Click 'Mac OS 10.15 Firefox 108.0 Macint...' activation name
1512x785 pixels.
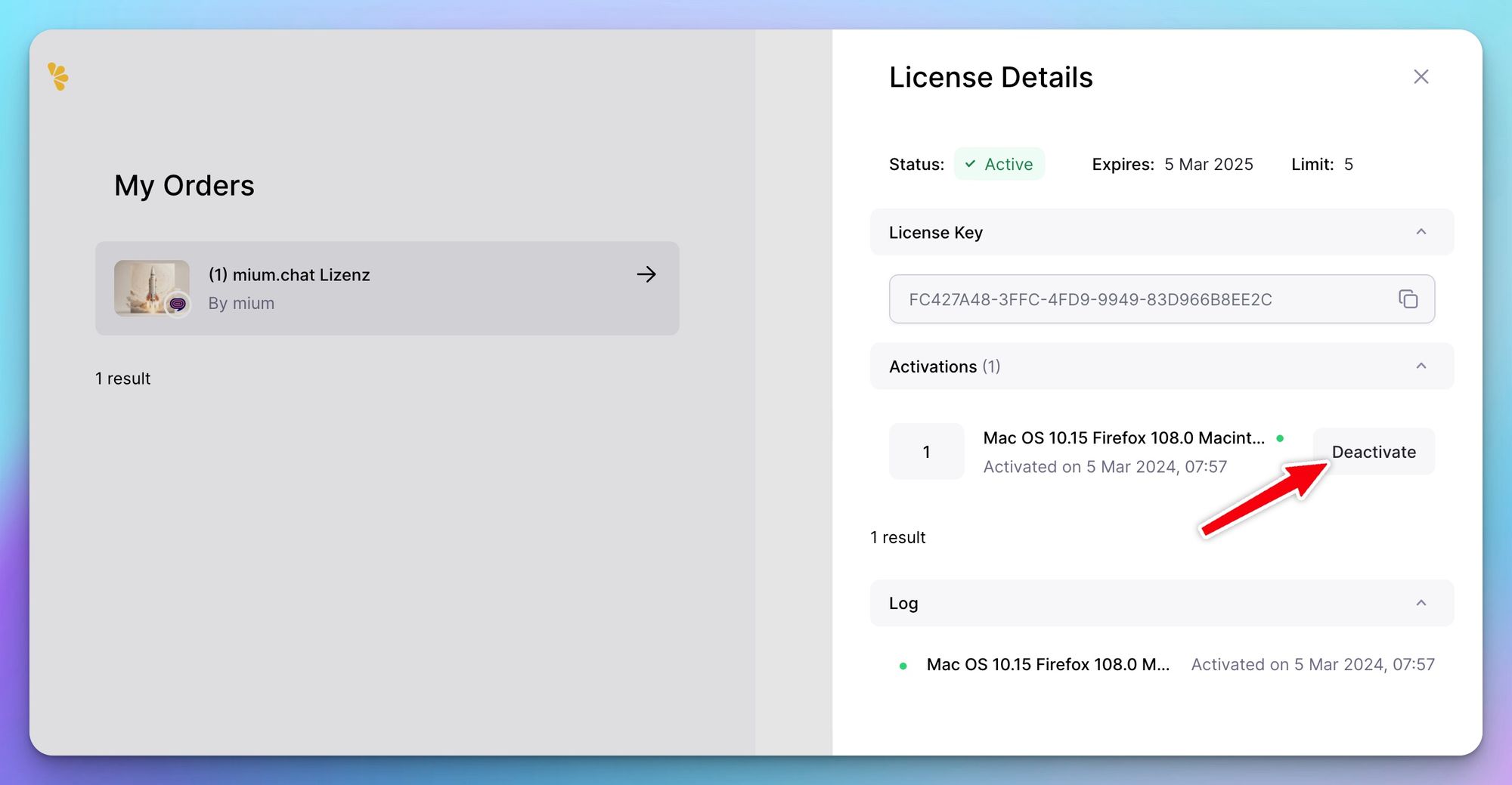click(x=1123, y=438)
